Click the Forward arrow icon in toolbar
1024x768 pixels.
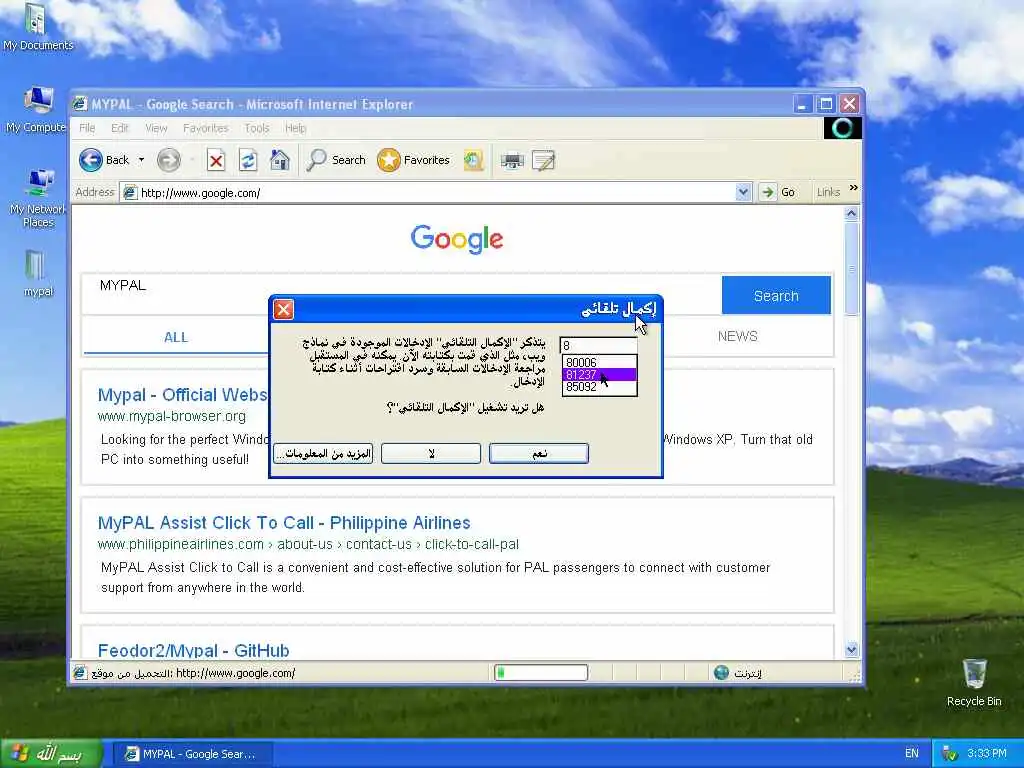coord(168,160)
